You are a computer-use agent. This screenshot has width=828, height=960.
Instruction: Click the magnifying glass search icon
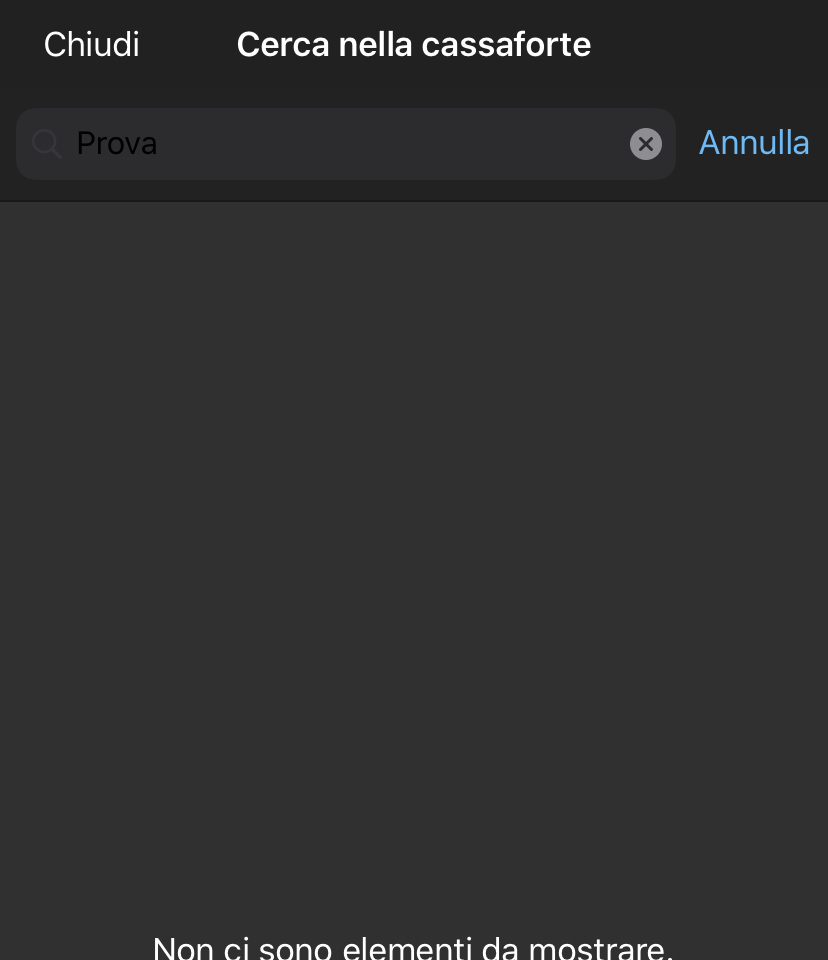[47, 144]
